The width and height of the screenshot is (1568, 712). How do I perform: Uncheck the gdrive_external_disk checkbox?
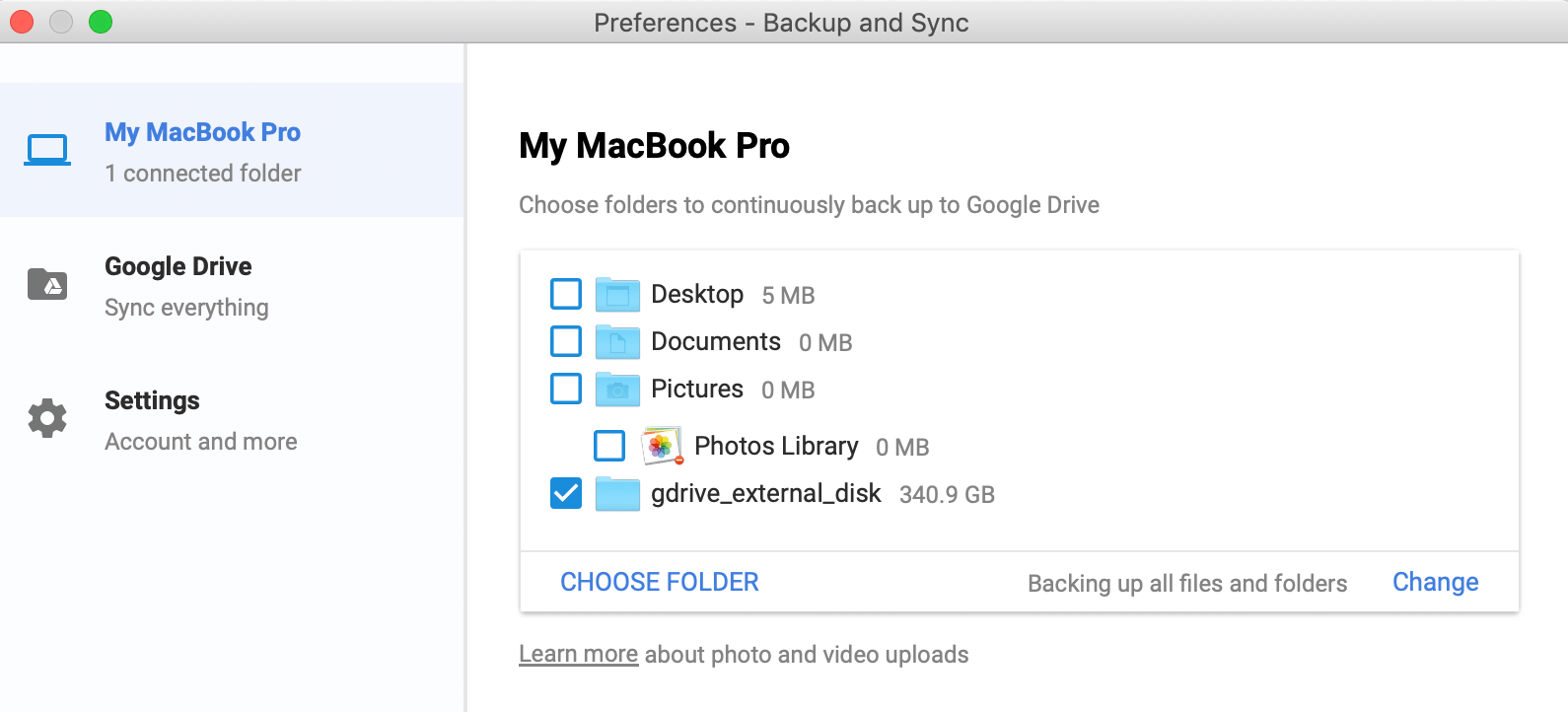click(566, 493)
